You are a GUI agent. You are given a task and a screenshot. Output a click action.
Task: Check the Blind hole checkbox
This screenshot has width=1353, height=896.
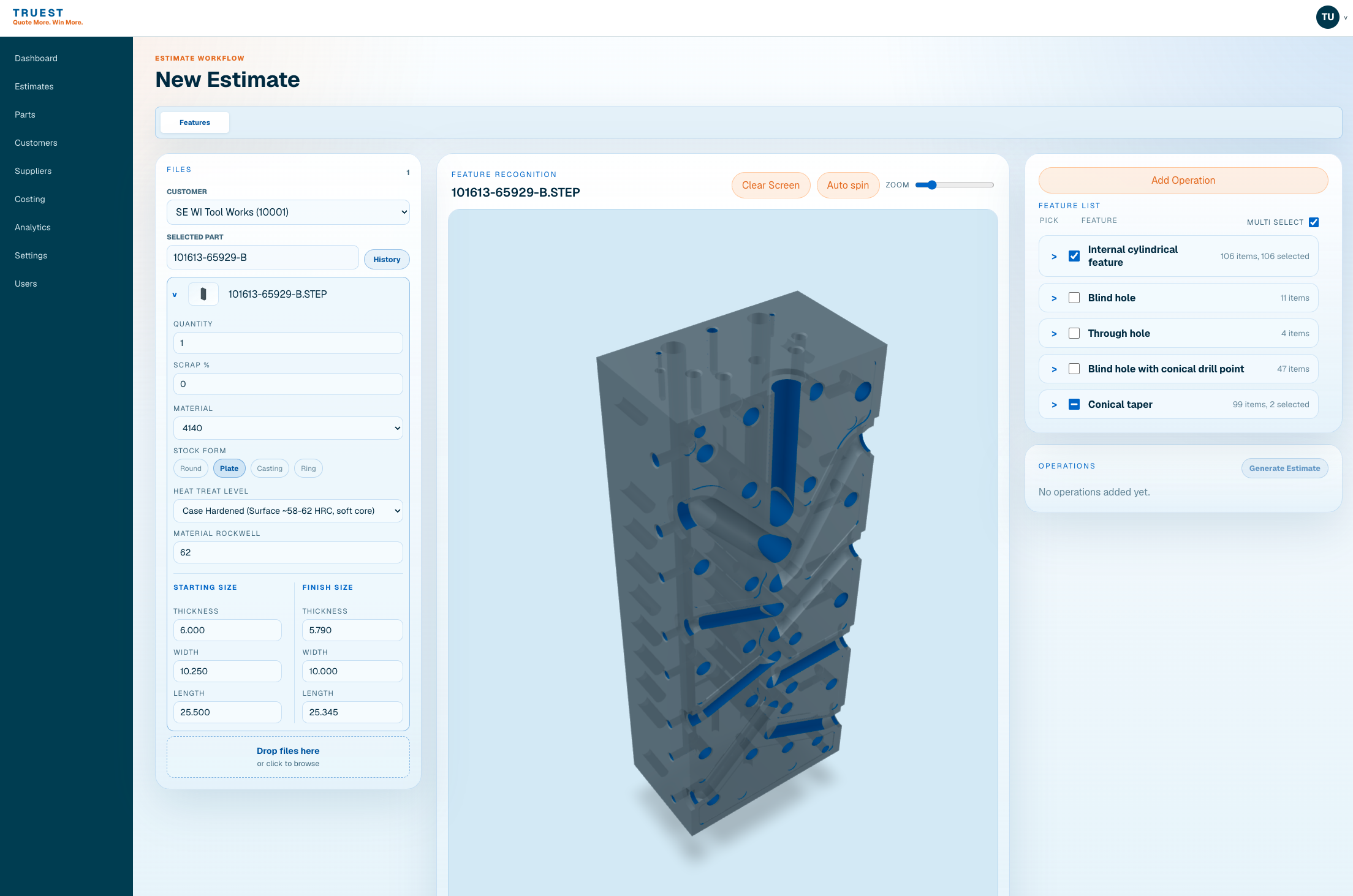tap(1074, 298)
